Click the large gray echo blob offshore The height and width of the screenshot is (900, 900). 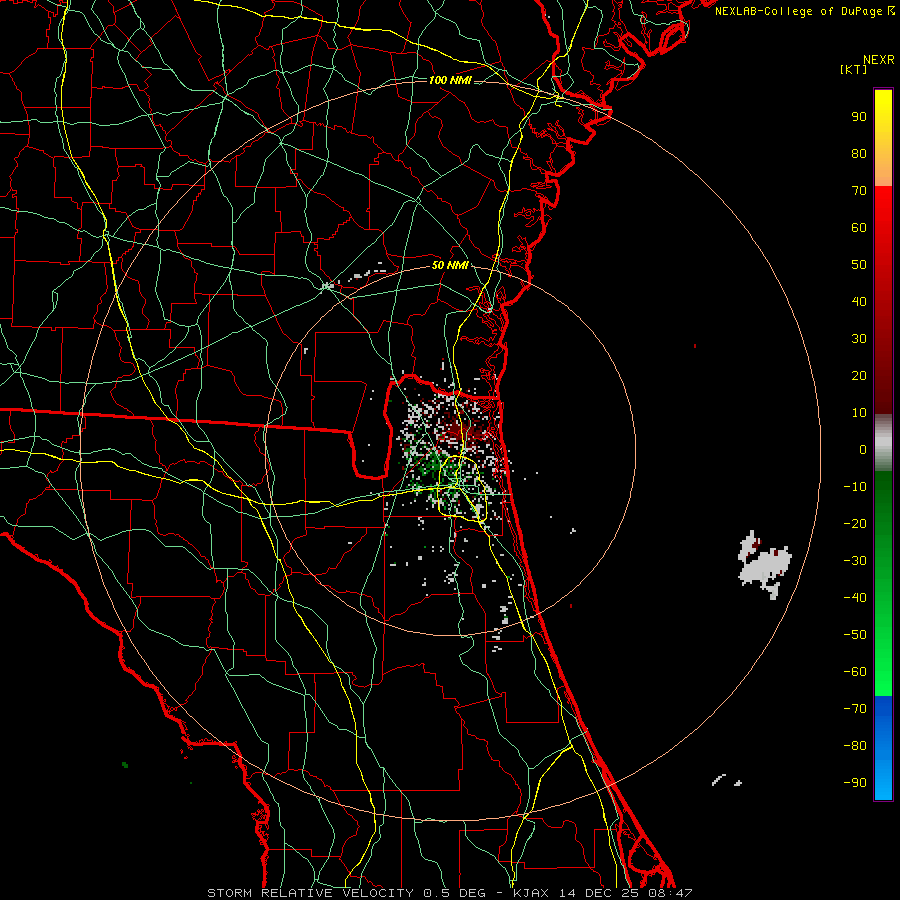point(765,565)
